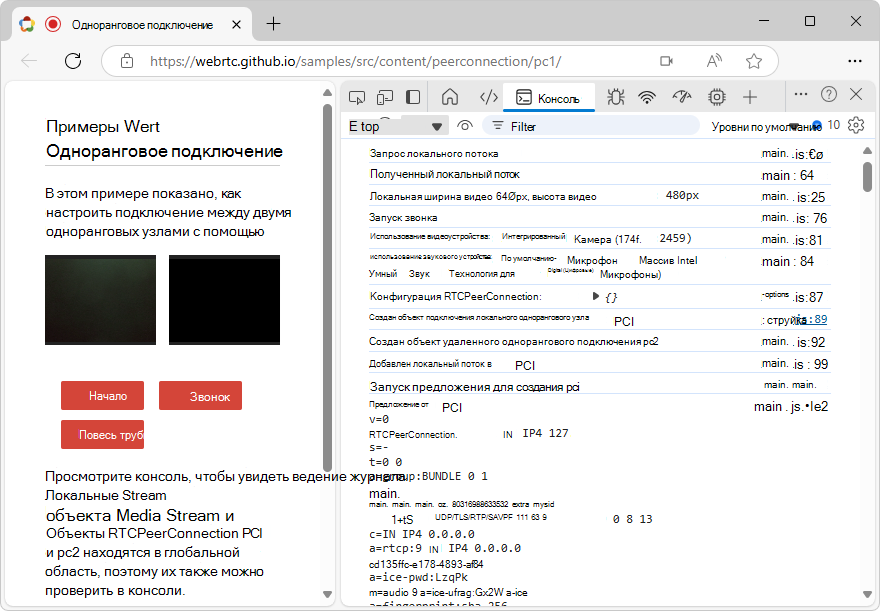Click the address bar URL
The width and height of the screenshot is (880, 611).
click(x=355, y=61)
